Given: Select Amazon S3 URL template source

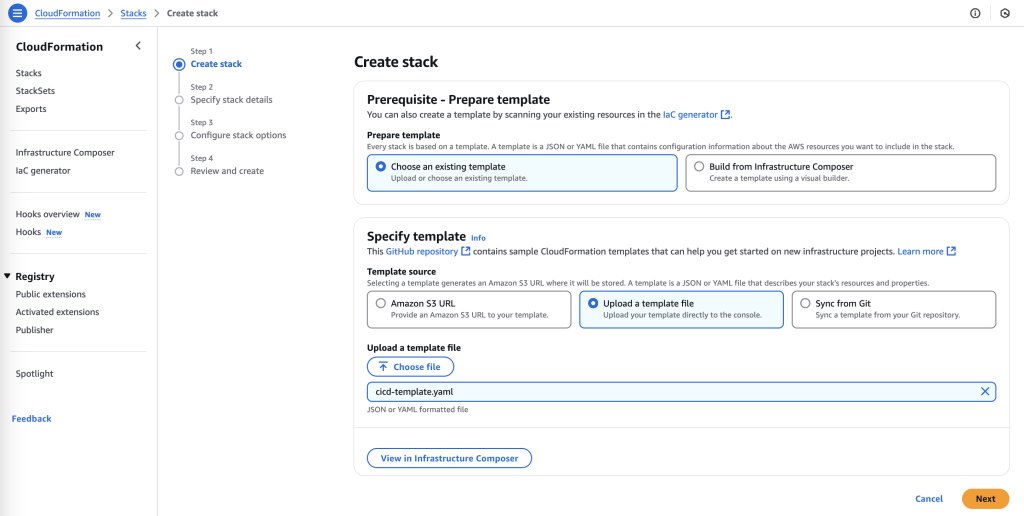Looking at the screenshot, I should [380, 303].
